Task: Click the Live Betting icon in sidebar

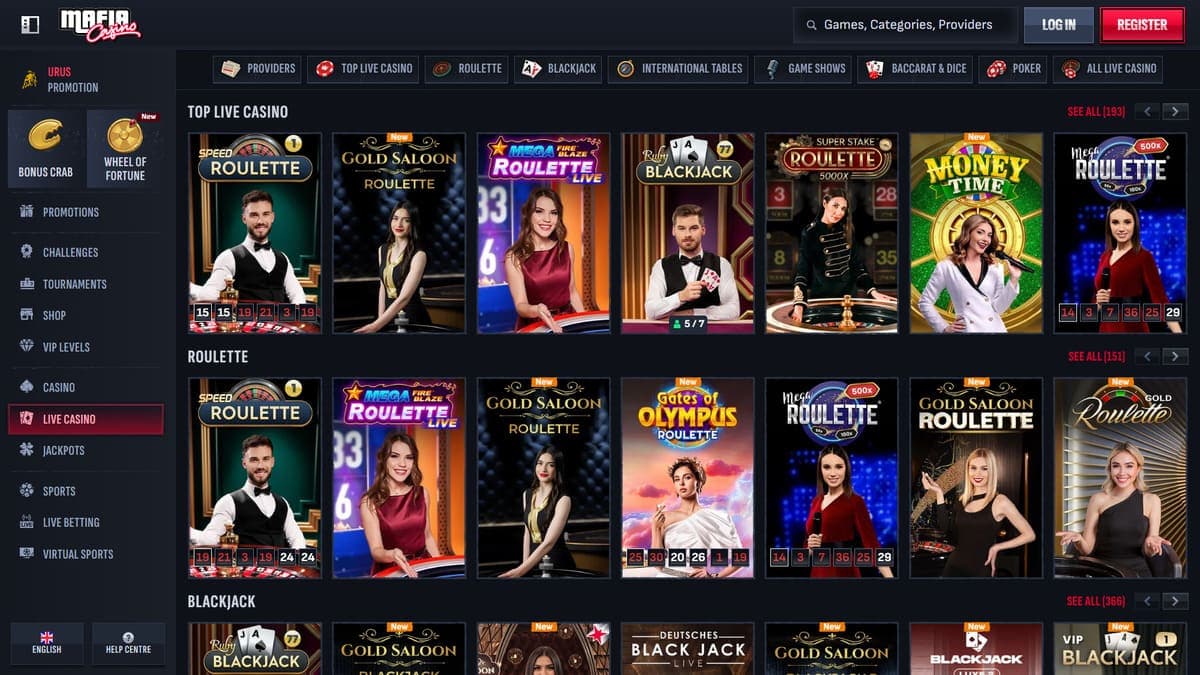Action: point(27,522)
